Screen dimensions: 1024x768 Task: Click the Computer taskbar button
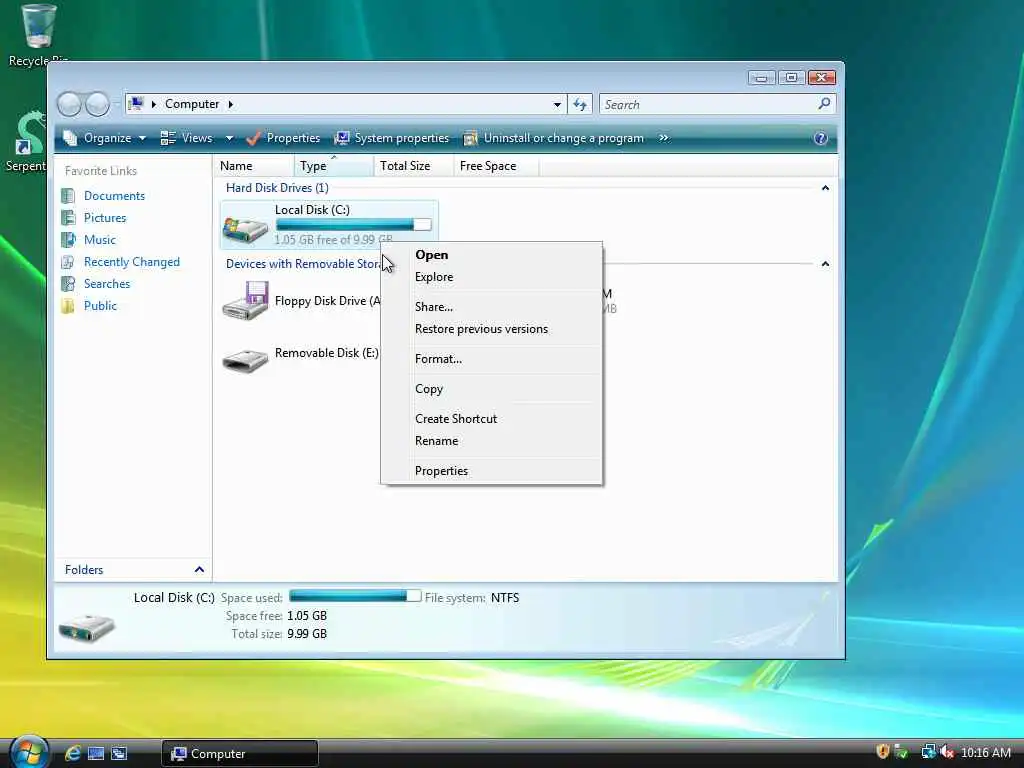(240, 754)
